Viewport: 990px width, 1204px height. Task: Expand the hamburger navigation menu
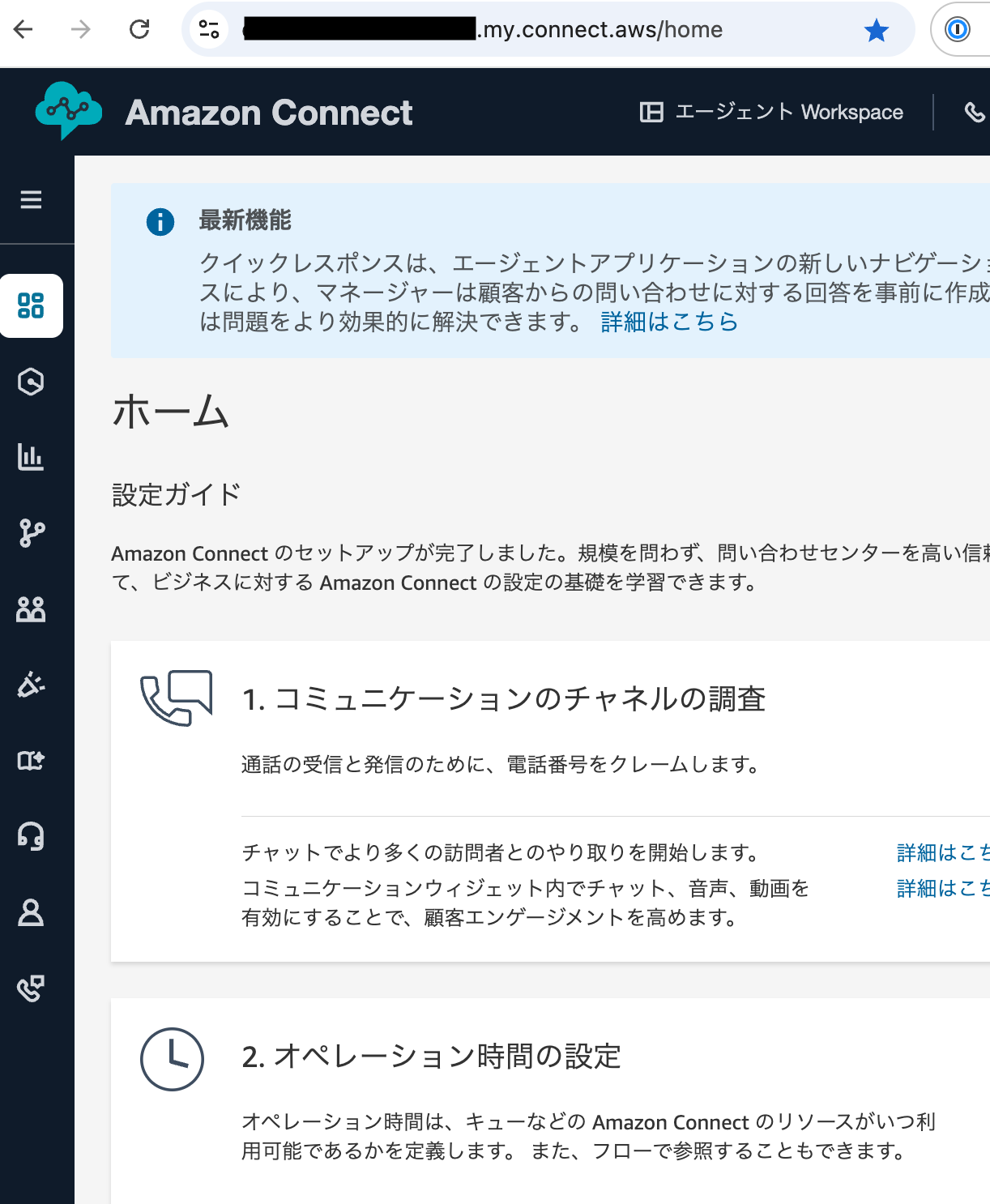(31, 199)
